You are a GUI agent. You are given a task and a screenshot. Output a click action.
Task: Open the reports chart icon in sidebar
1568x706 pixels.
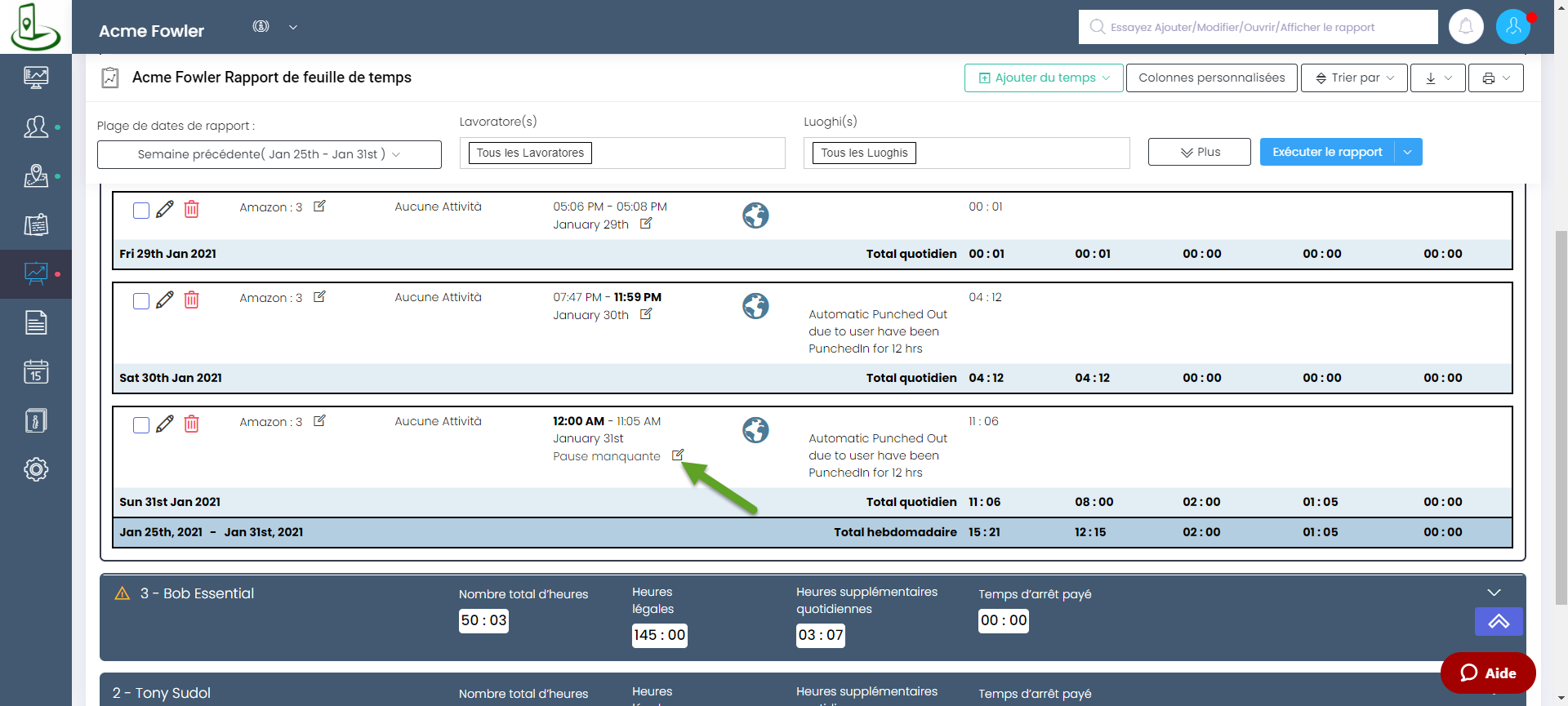tap(36, 273)
